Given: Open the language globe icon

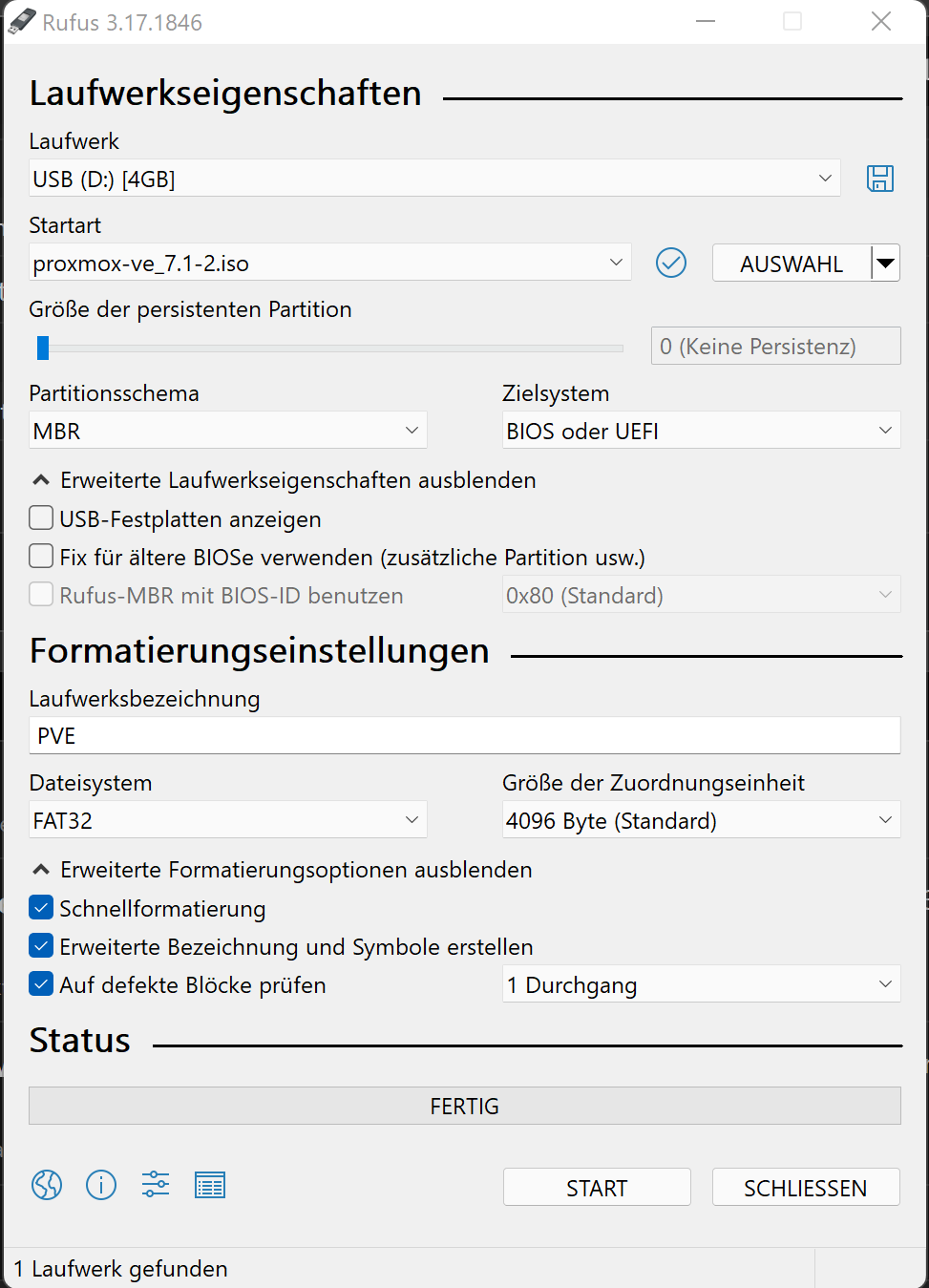Looking at the screenshot, I should coord(47,1185).
